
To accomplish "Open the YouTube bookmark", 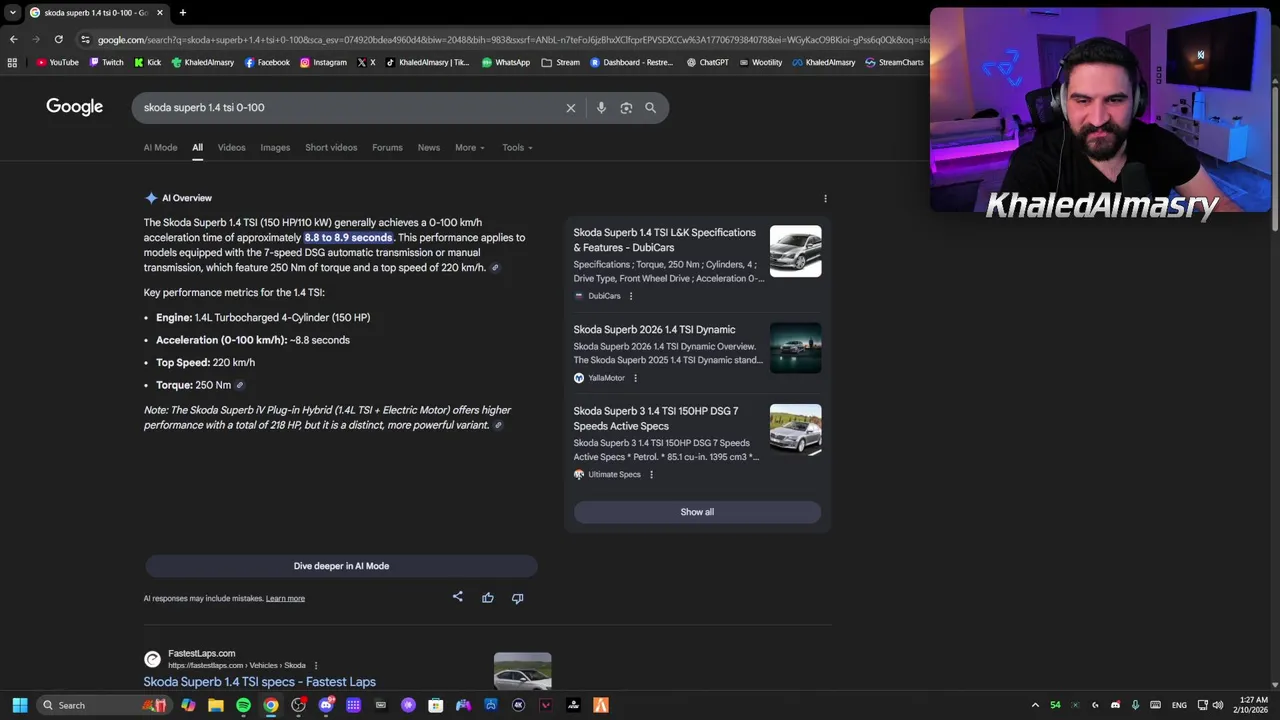I will [x=57, y=62].
